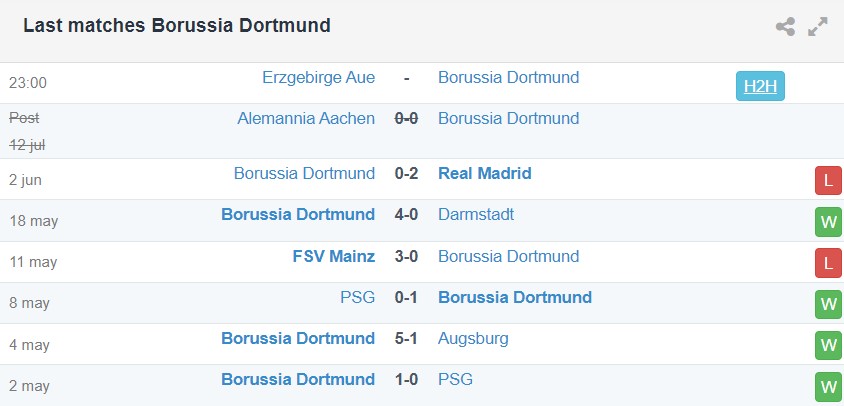Click the postponed 0-0 Alemannia Aachen score
844x406 pixels.
pyautogui.click(x=406, y=118)
